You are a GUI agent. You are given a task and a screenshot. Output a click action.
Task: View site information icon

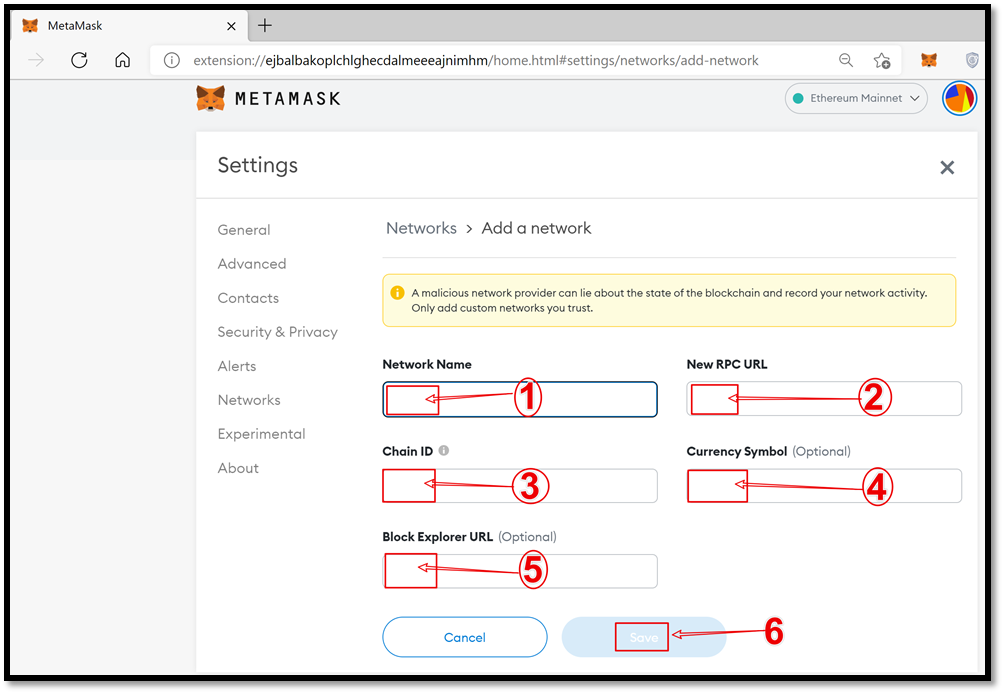coord(171,60)
